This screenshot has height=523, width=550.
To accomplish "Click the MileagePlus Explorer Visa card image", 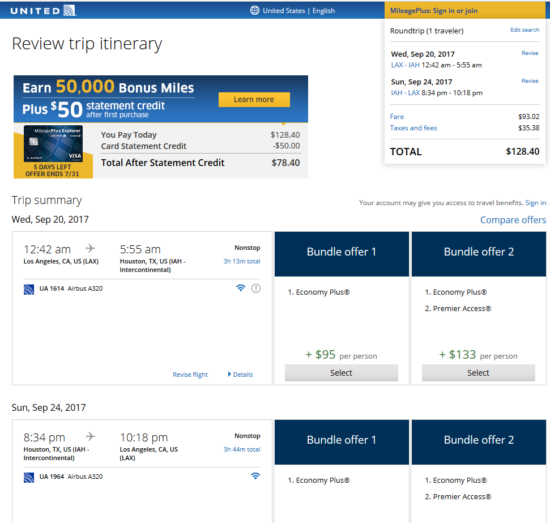I will (53, 144).
